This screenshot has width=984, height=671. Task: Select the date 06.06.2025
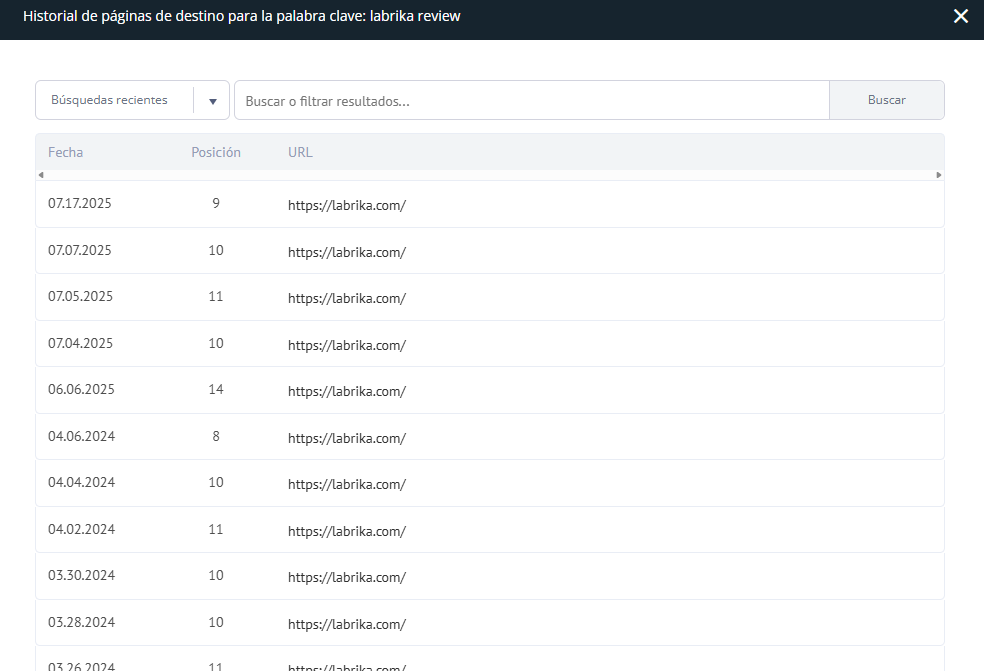82,389
